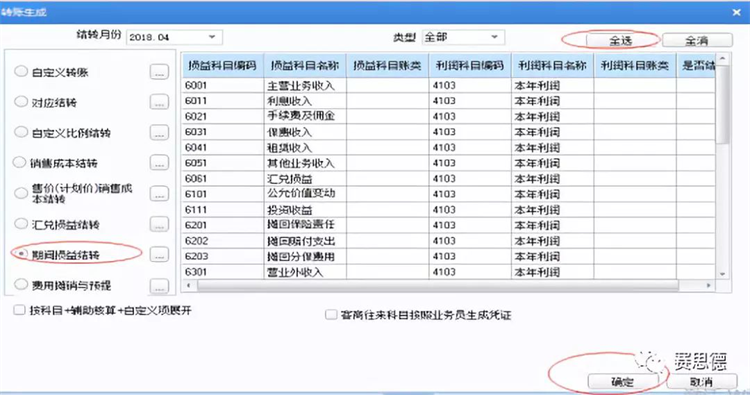
Task: Open ellipsis settings for 售价(计划价)销售成本结转
Action: [159, 193]
